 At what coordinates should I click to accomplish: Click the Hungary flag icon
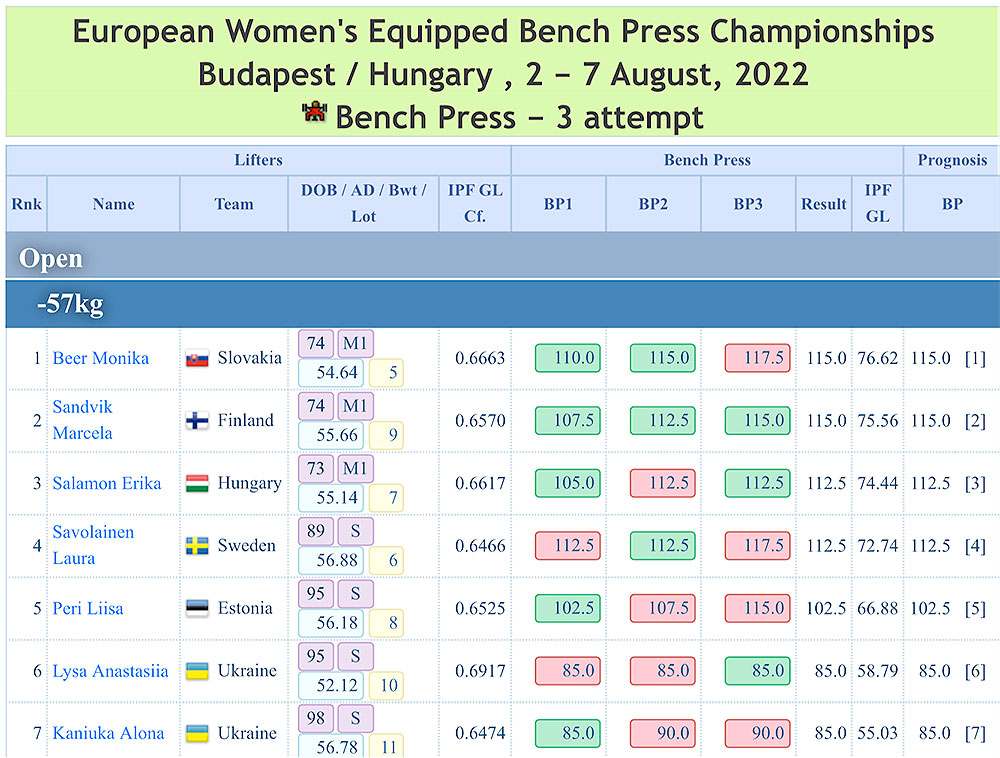coord(197,484)
